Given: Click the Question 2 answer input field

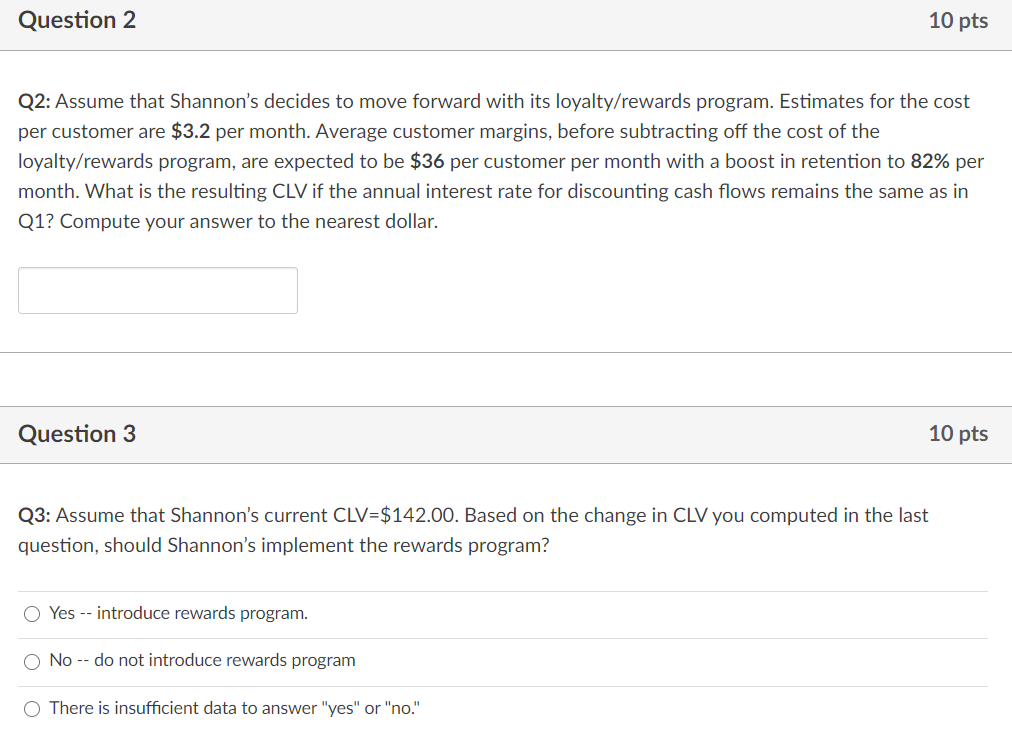Looking at the screenshot, I should coord(158,290).
